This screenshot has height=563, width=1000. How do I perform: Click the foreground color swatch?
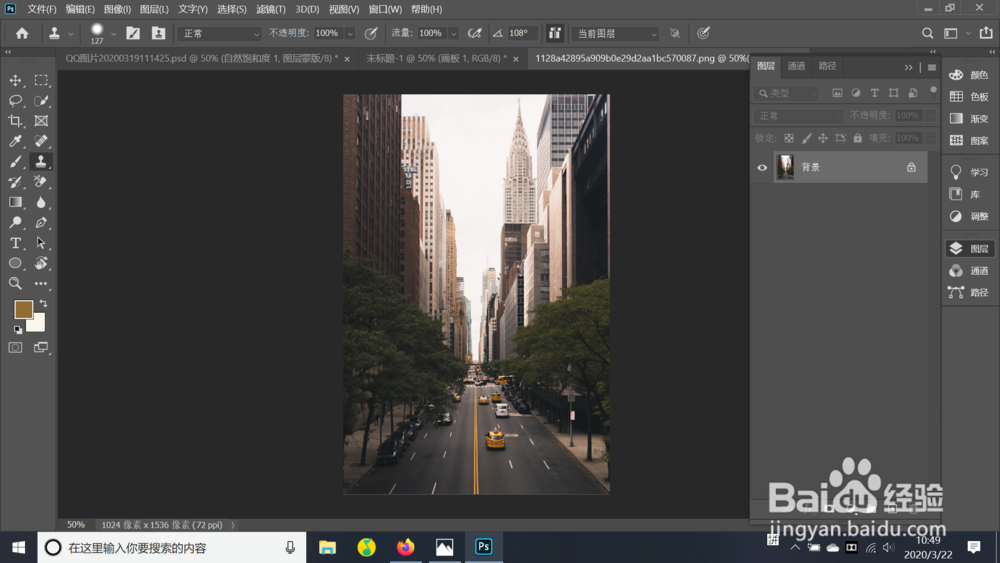click(24, 309)
